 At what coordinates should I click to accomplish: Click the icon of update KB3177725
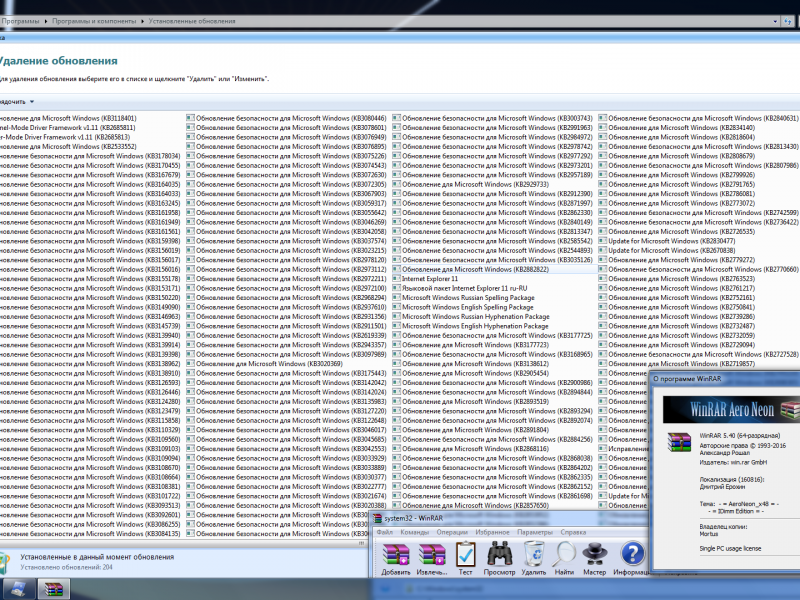[x=396, y=335]
